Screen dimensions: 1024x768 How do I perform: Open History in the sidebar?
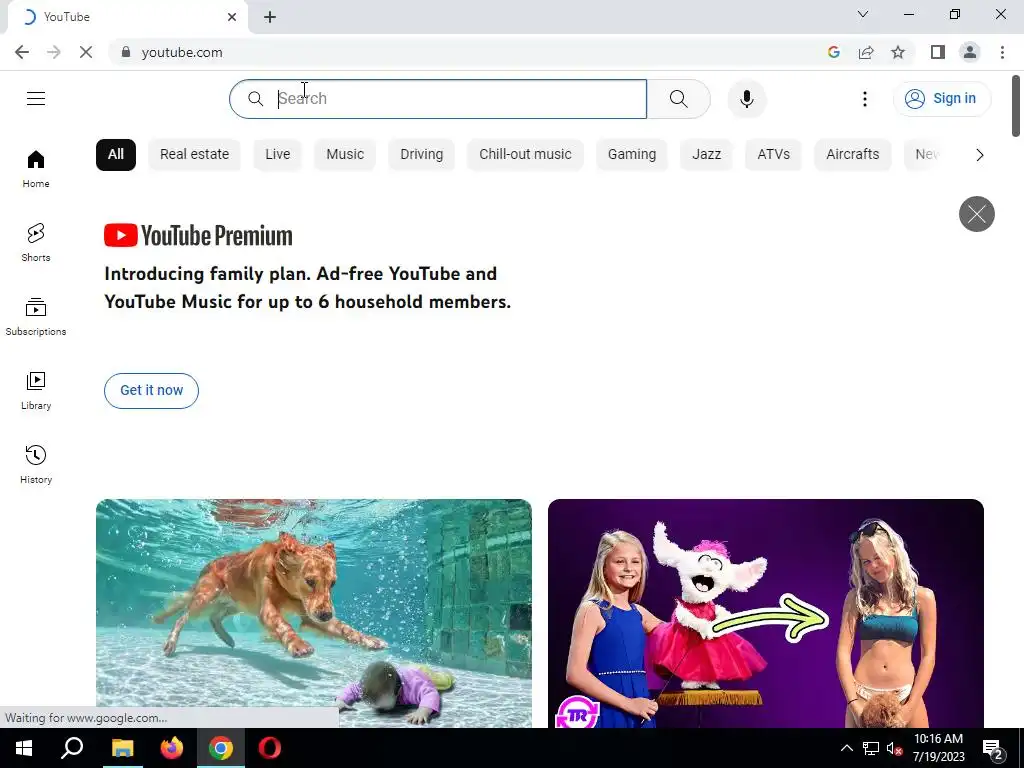tap(36, 464)
